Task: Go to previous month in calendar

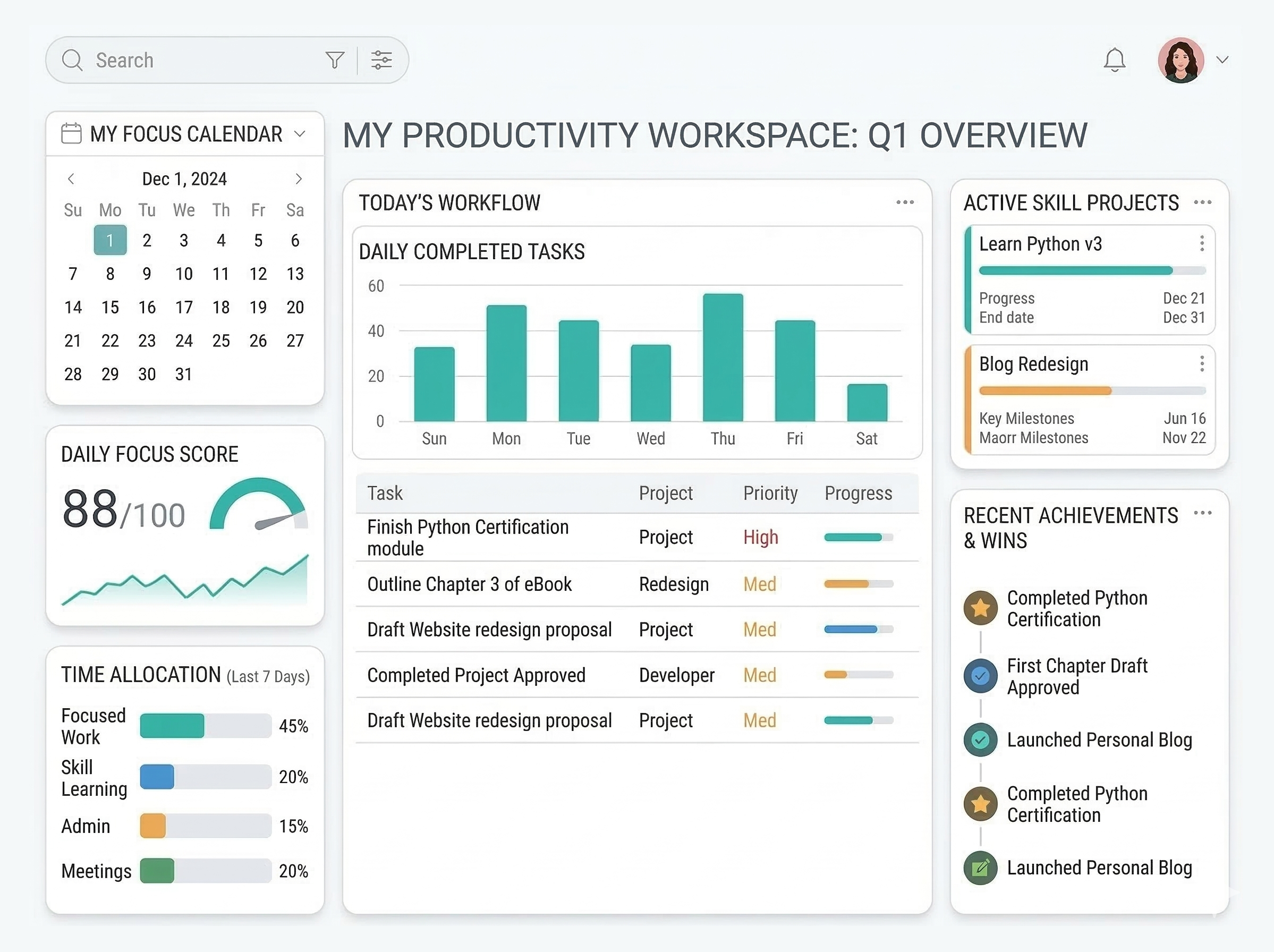Action: (x=71, y=179)
